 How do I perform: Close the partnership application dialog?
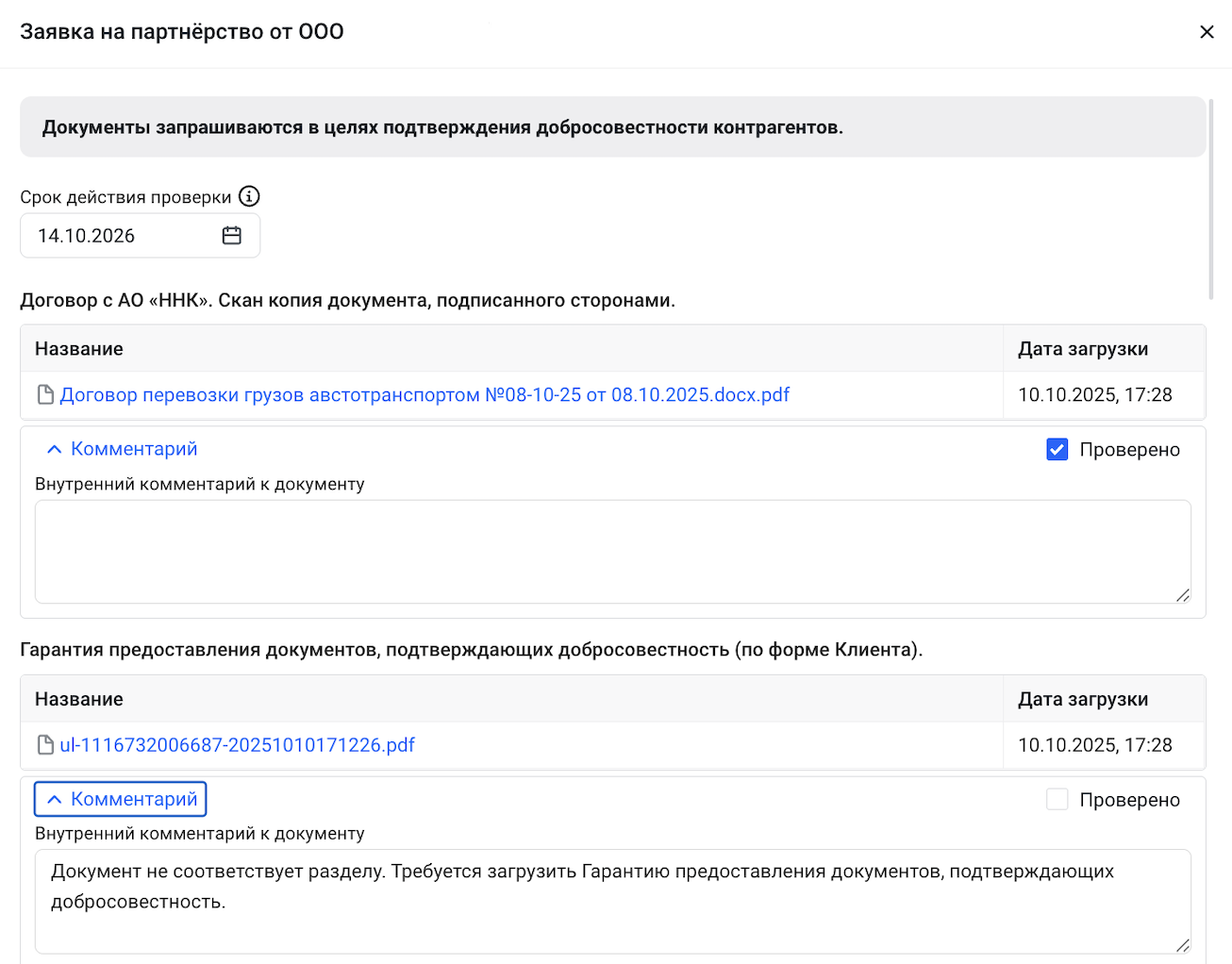pos(1206,32)
